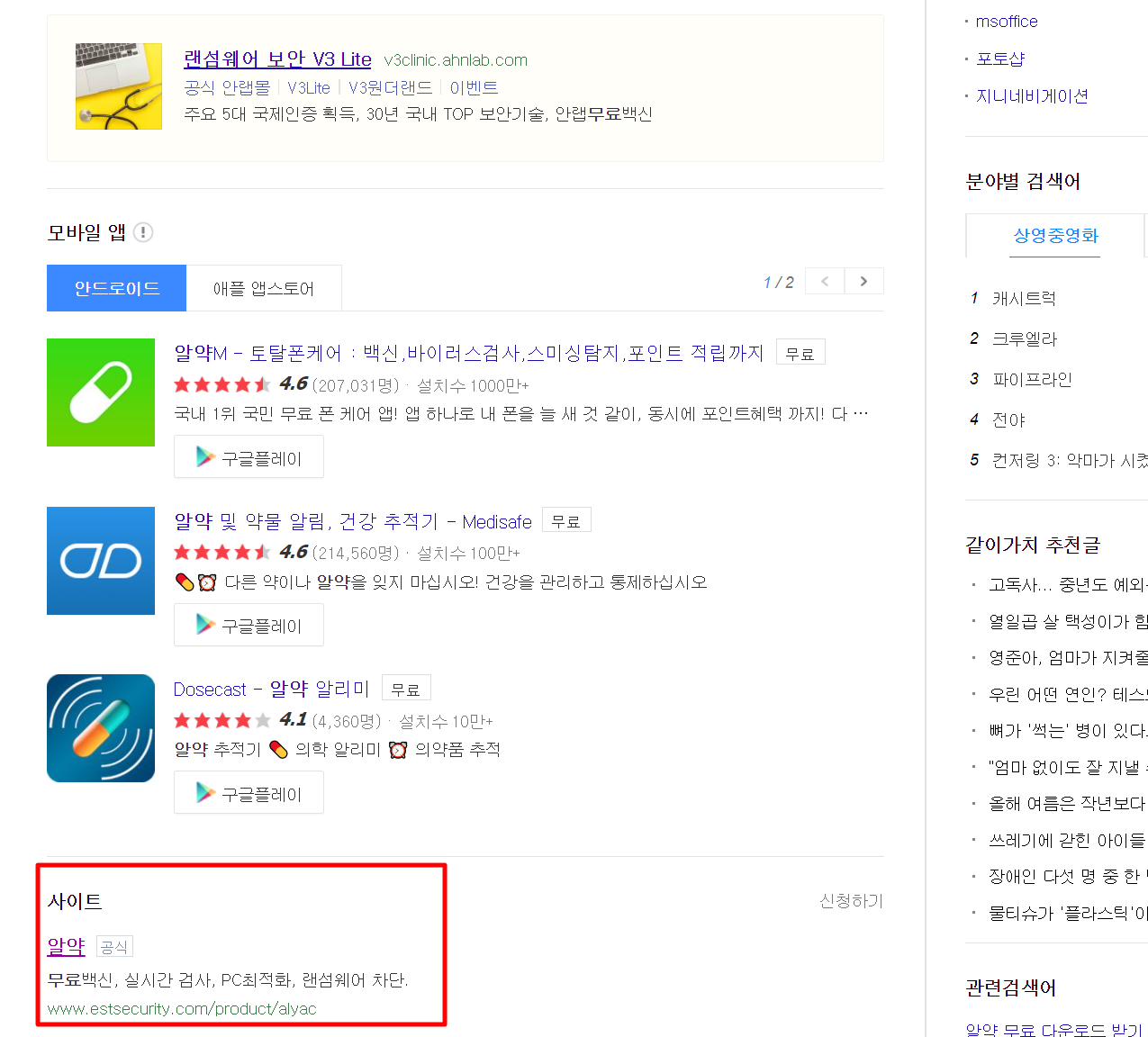
Task: Click the 무료 badge beside Dosecast
Action: coord(406,688)
